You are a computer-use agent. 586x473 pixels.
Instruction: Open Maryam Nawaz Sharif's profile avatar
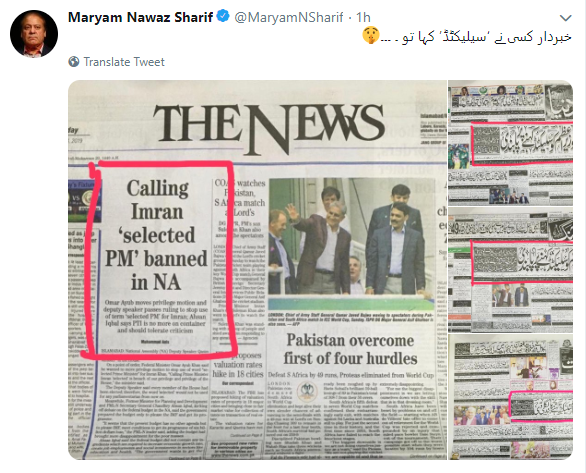tap(34, 34)
